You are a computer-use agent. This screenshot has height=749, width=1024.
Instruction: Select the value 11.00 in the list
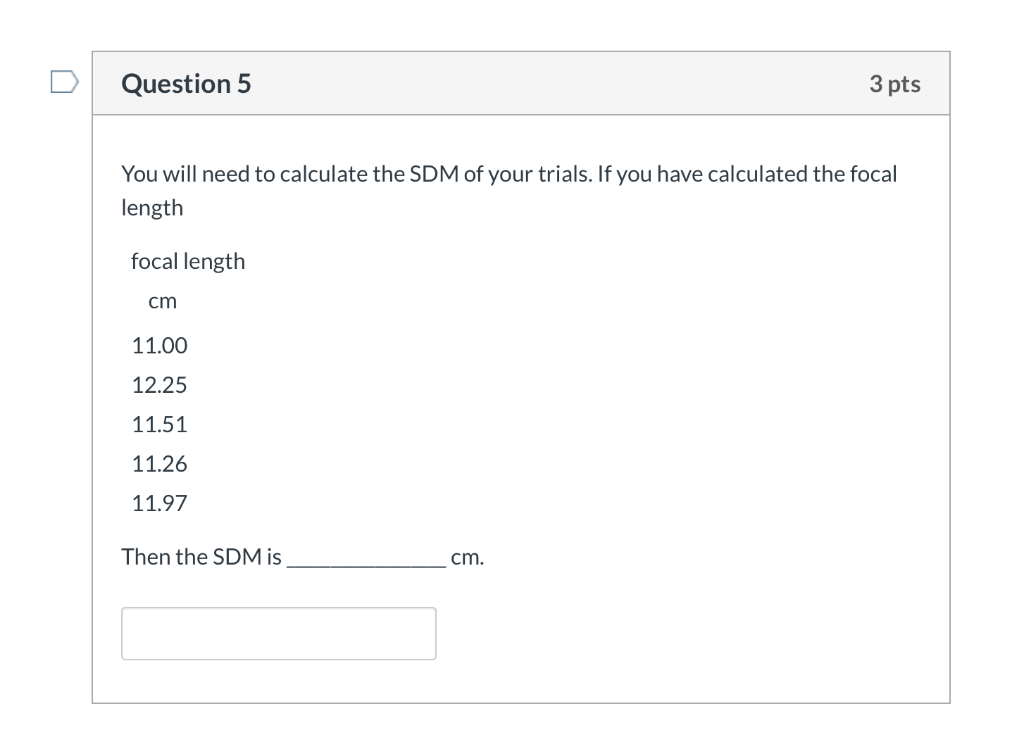click(x=159, y=345)
